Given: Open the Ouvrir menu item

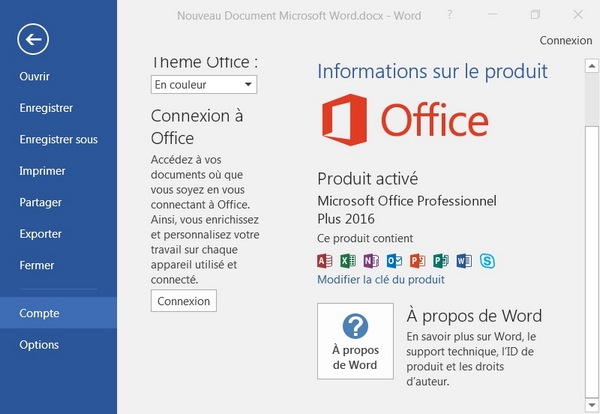Looking at the screenshot, I should [34, 76].
